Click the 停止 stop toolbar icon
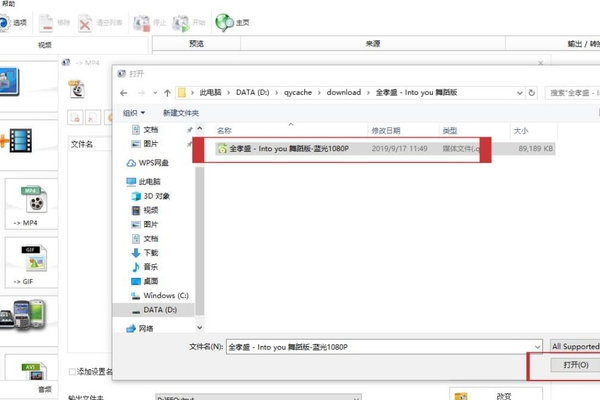600x400 pixels. click(141, 23)
